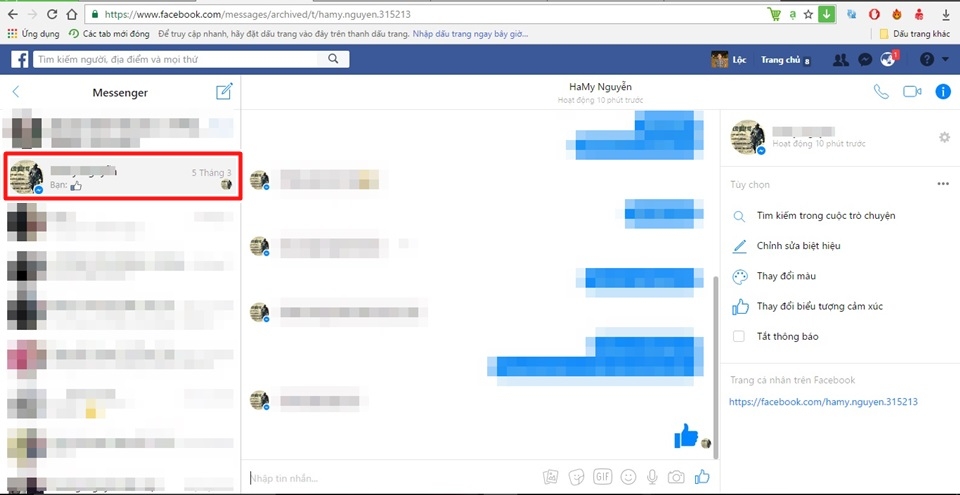960x495 pixels.
Task: Expand the account dropdown arrow
Action: click(x=945, y=60)
